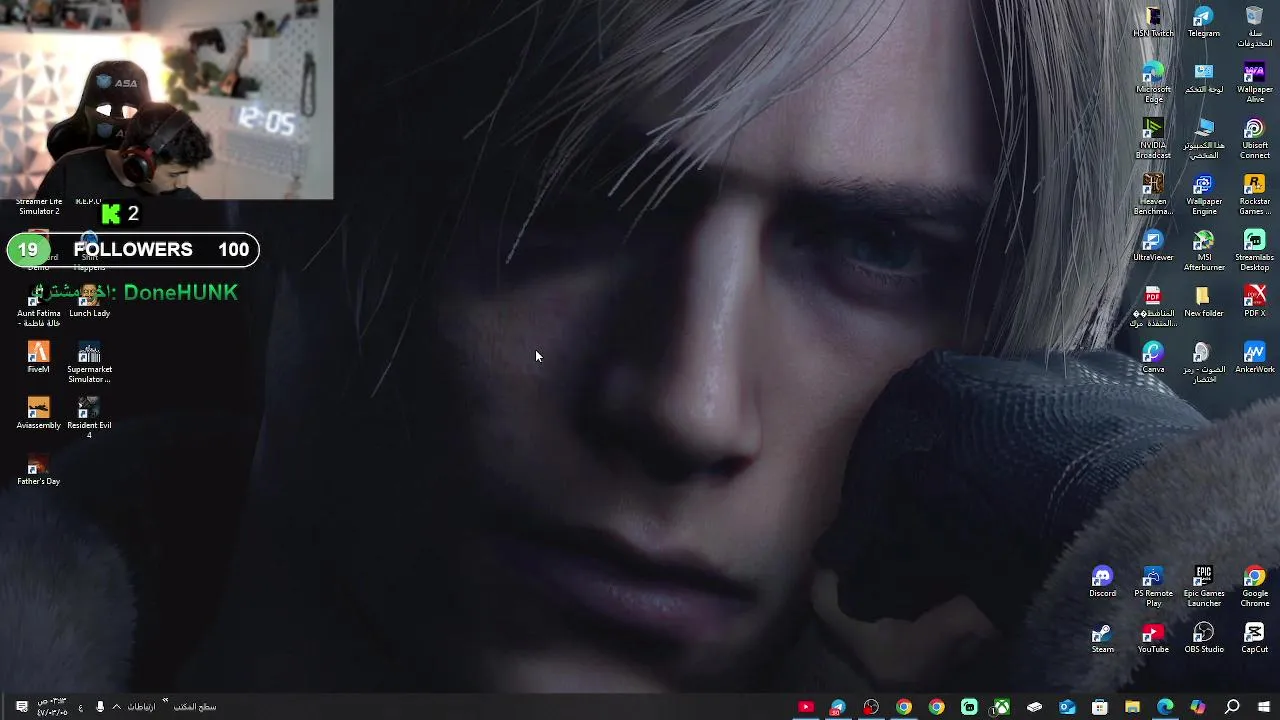Image resolution: width=1280 pixels, height=720 pixels.
Task: Open the CapCut desktop shortcut
Action: point(1254,638)
